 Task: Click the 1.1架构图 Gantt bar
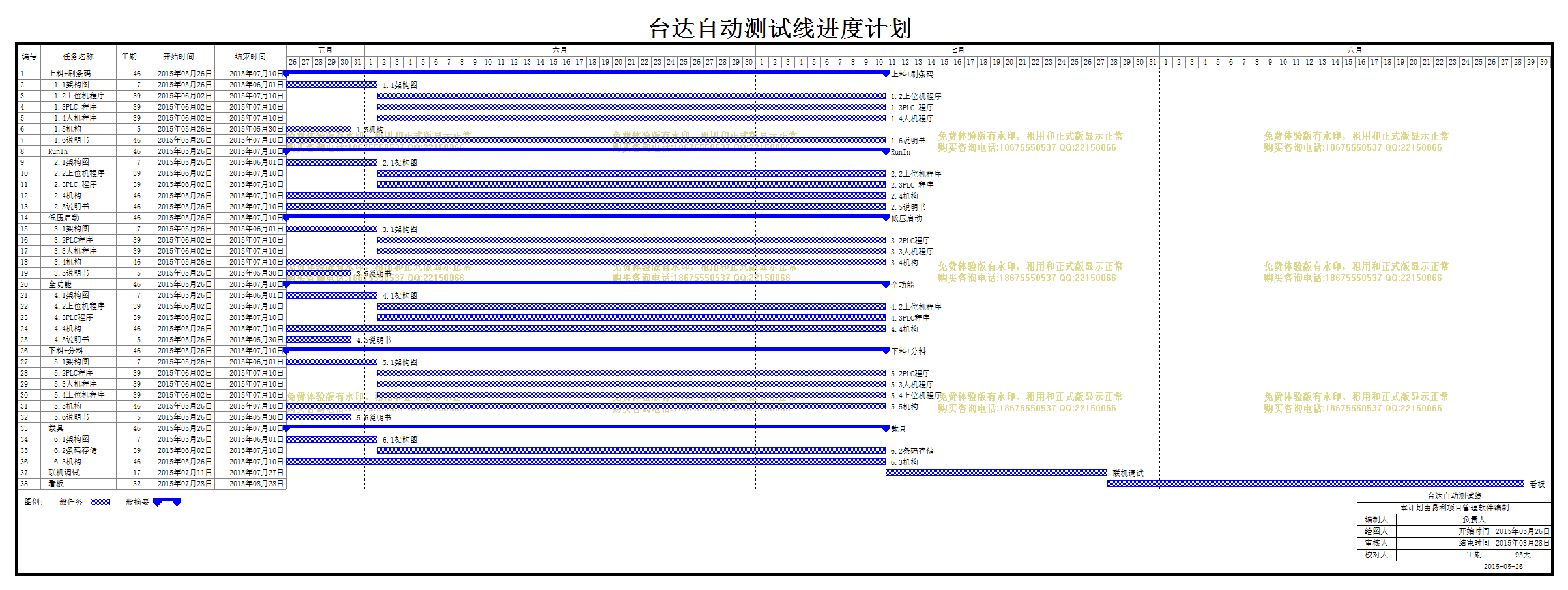point(332,85)
